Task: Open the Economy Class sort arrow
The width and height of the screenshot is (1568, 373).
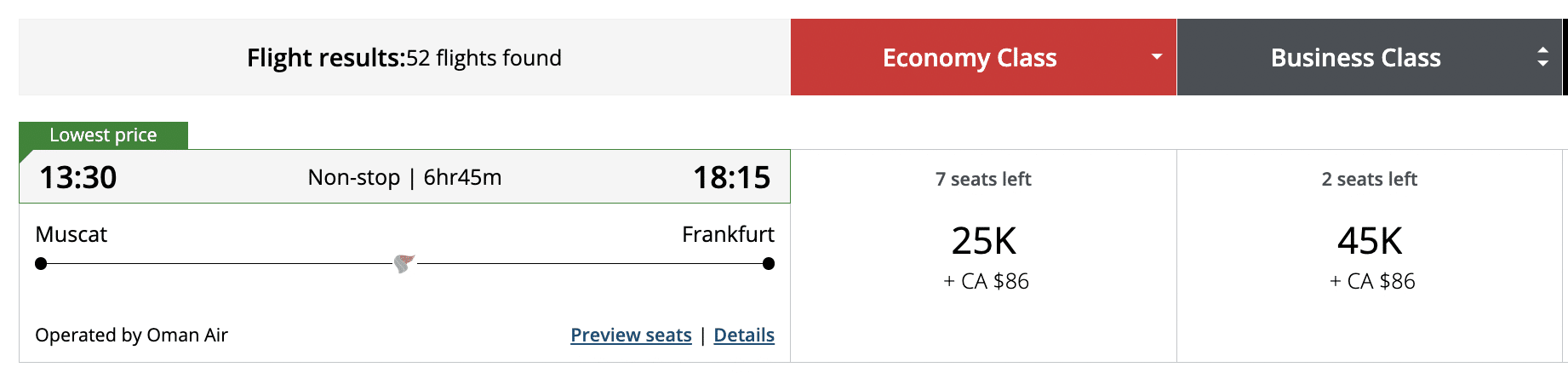Action: 1156,57
